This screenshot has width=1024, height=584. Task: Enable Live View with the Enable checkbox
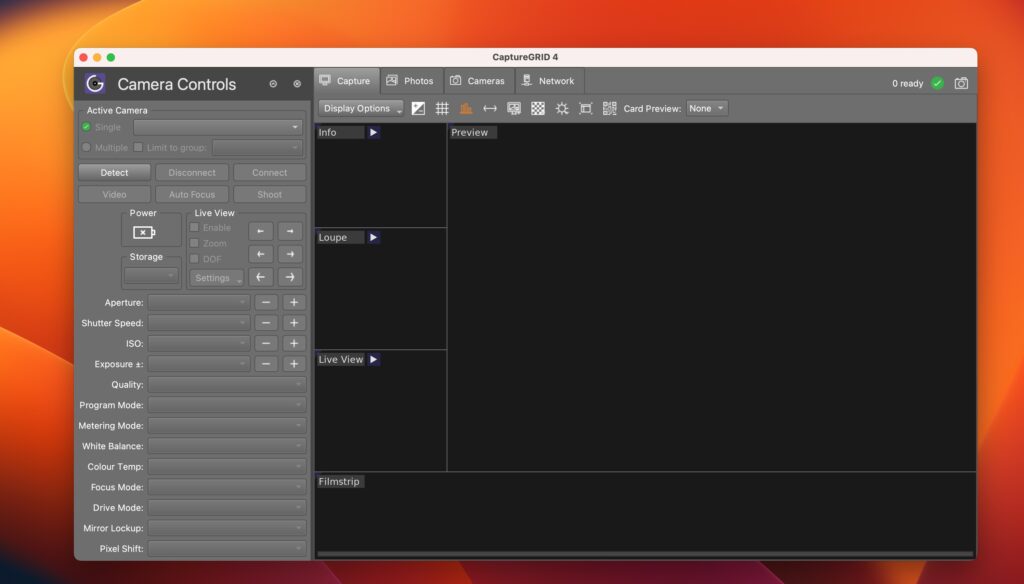pyautogui.click(x=193, y=227)
